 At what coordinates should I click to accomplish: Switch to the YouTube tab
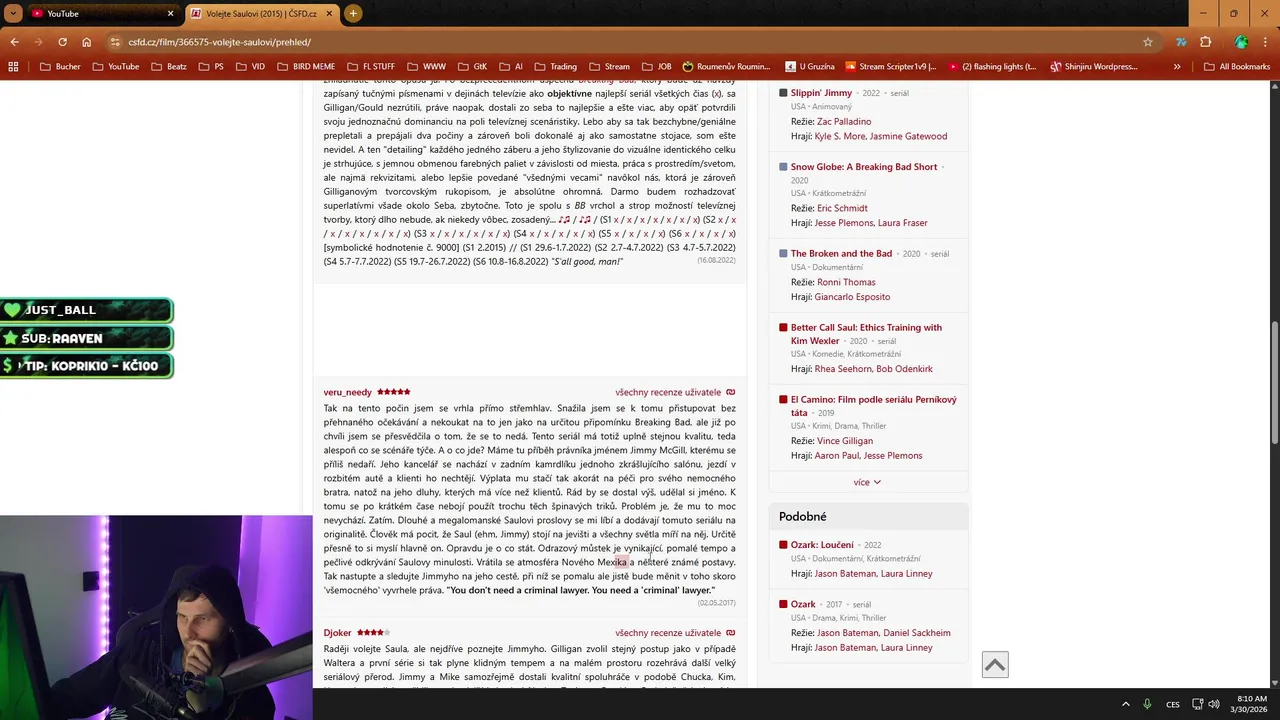point(103,13)
